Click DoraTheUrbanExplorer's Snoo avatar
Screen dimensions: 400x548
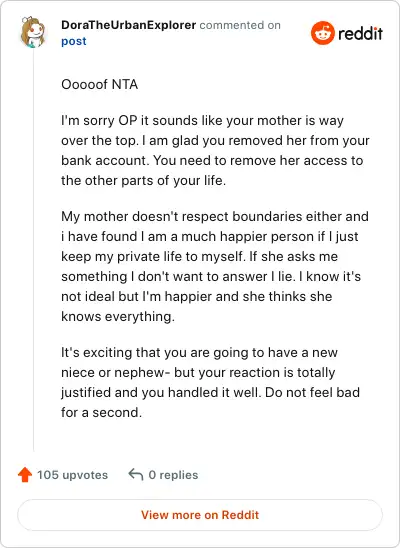coord(33,32)
